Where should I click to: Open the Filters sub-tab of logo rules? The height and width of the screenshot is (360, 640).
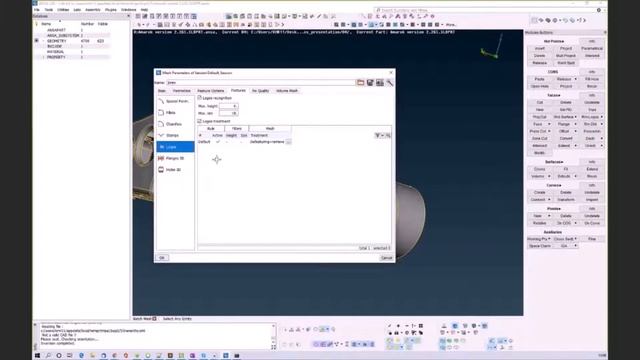click(x=237, y=128)
